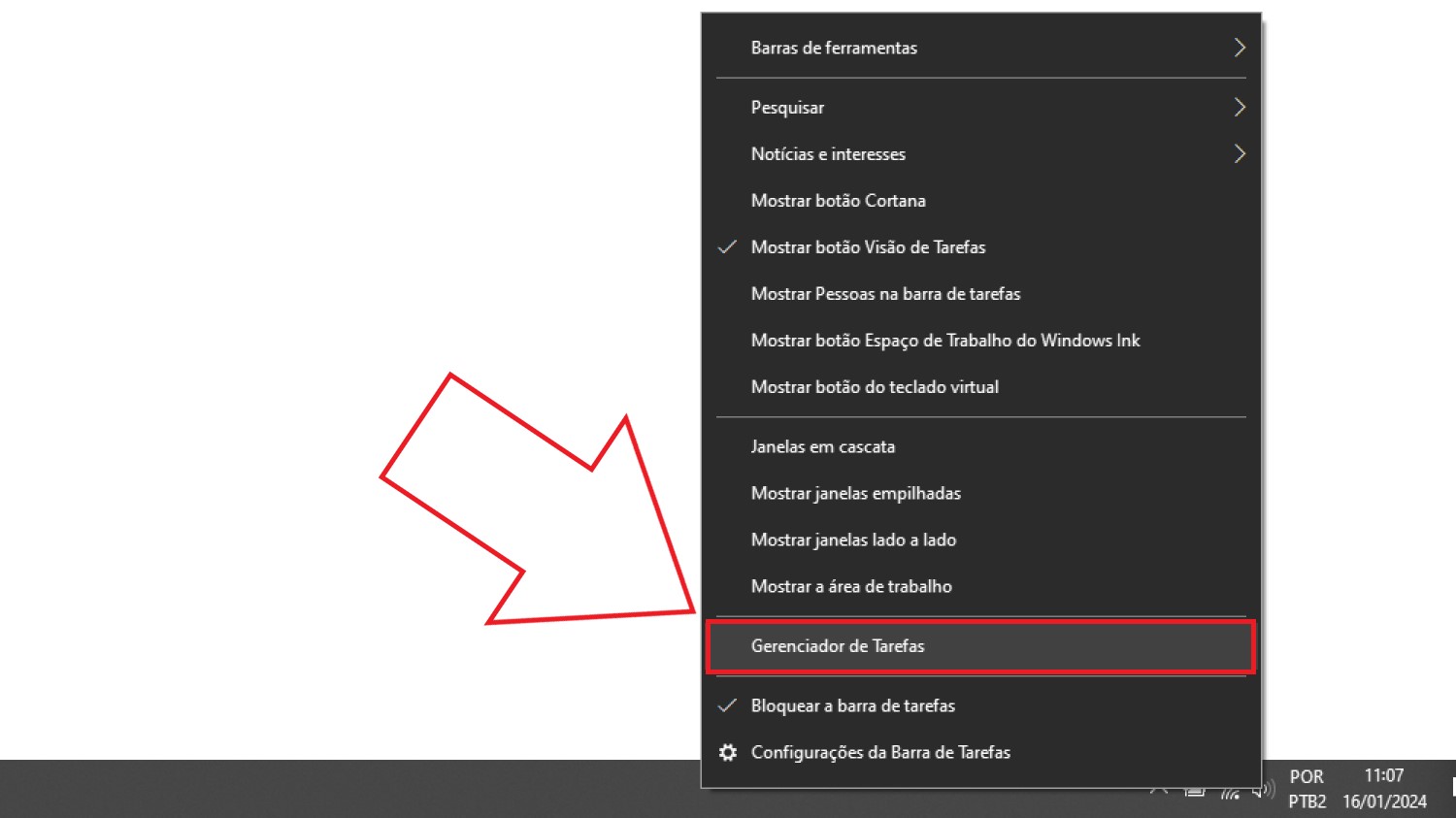Viewport: 1456px width, 818px height.
Task: Toggle Bloquear a barra de tarefas
Action: [980, 706]
